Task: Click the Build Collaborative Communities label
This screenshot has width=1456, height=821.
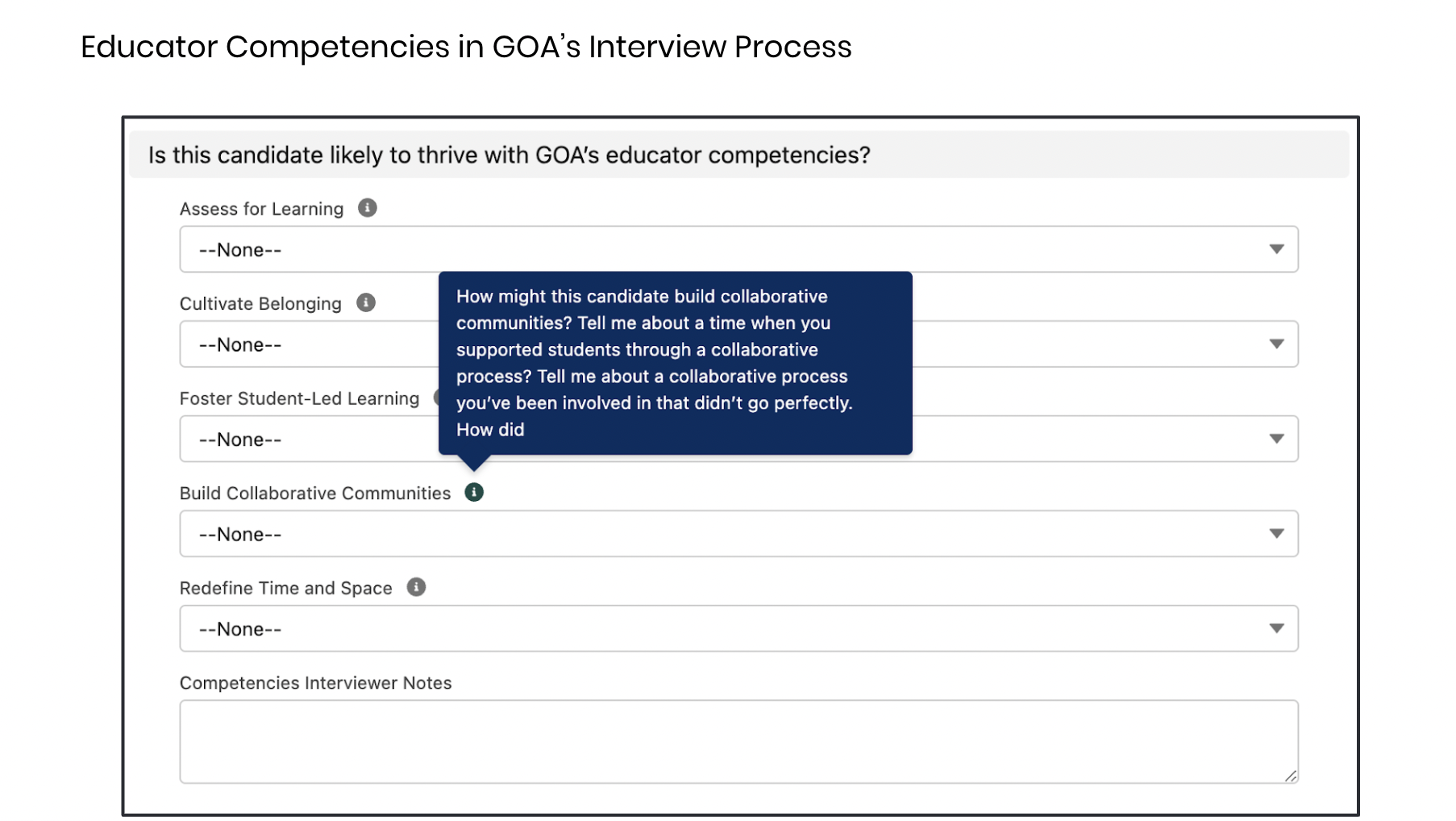Action: tap(314, 494)
